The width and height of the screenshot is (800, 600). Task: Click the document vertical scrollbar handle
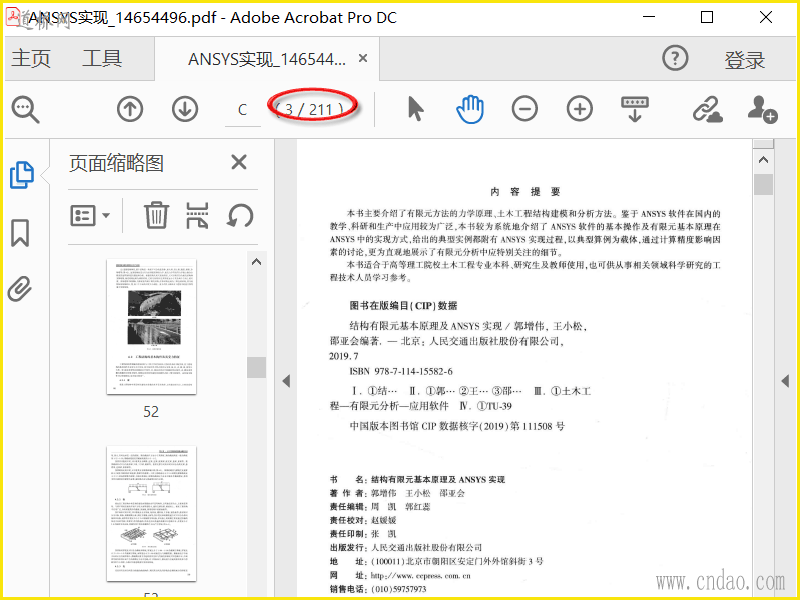(x=763, y=184)
